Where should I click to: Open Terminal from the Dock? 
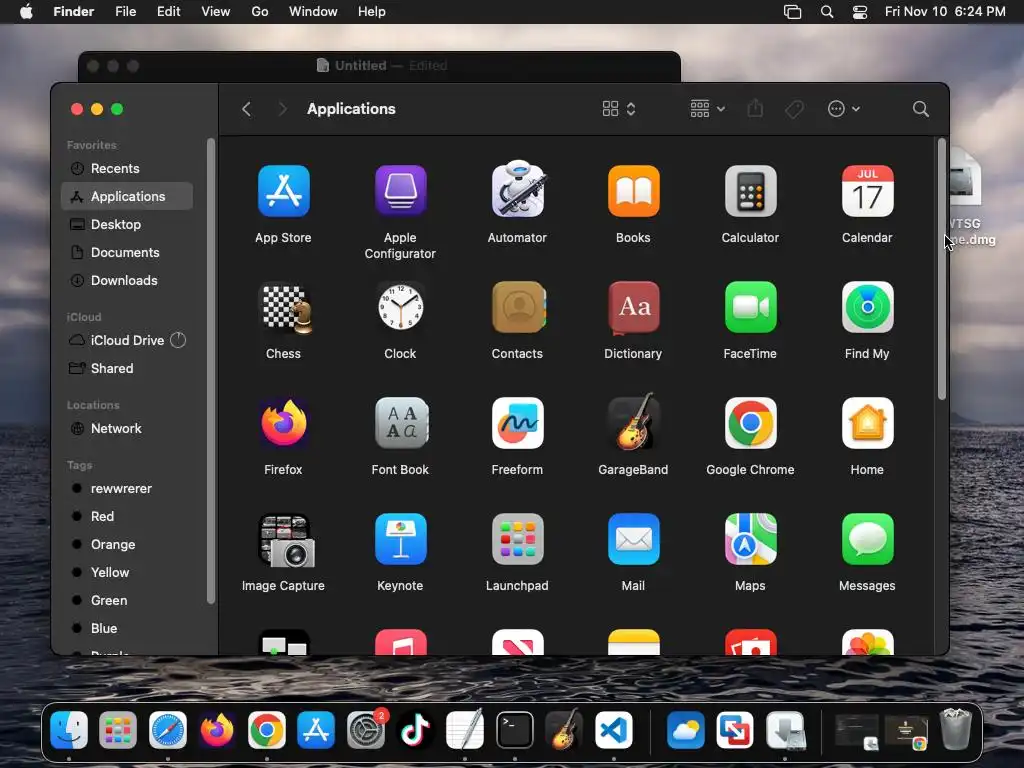(515, 730)
